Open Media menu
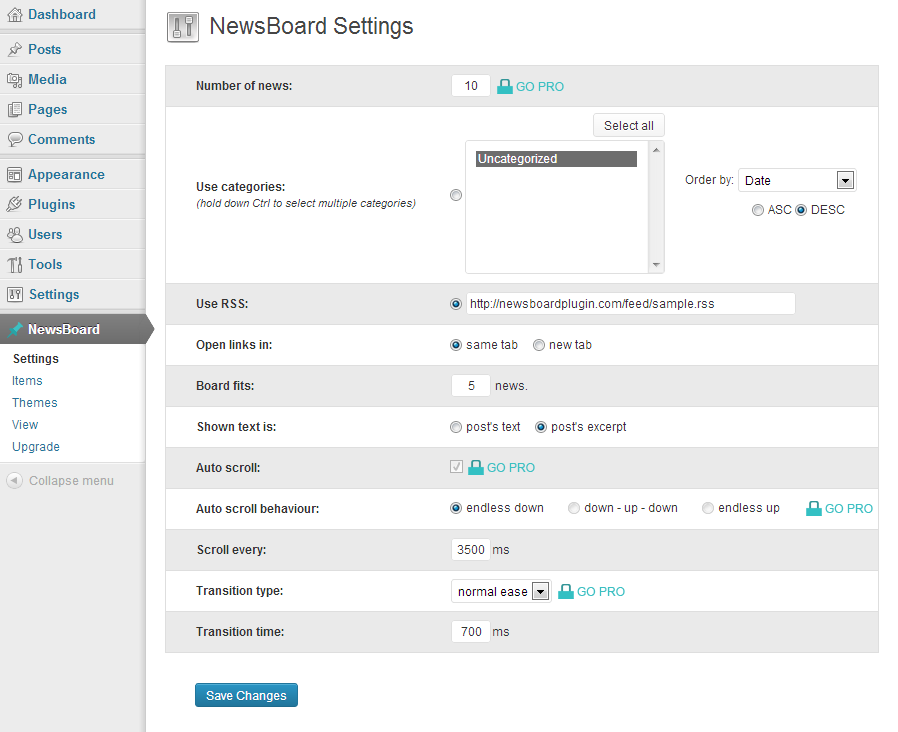The height and width of the screenshot is (732, 898). 48,79
